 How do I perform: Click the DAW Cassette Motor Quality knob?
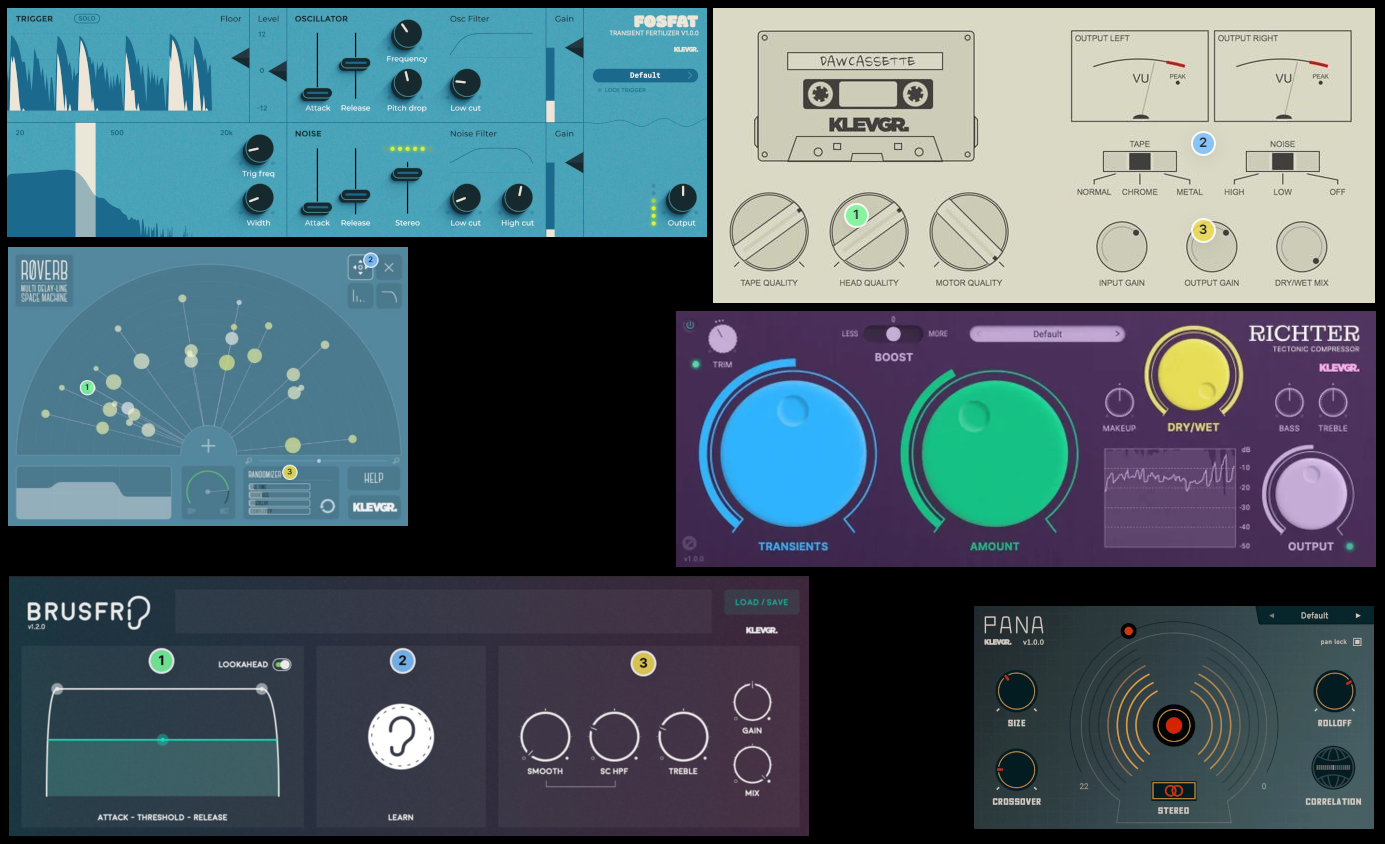point(968,232)
